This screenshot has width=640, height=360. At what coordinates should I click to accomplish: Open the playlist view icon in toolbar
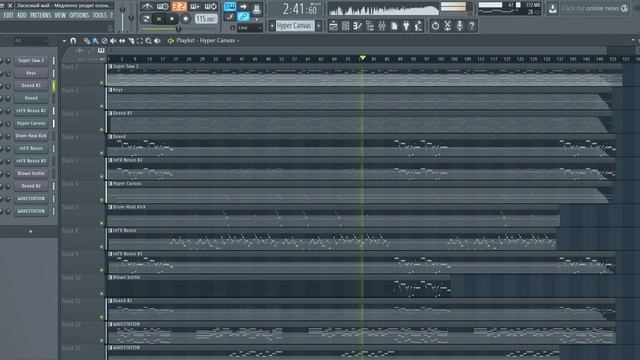tap(333, 26)
